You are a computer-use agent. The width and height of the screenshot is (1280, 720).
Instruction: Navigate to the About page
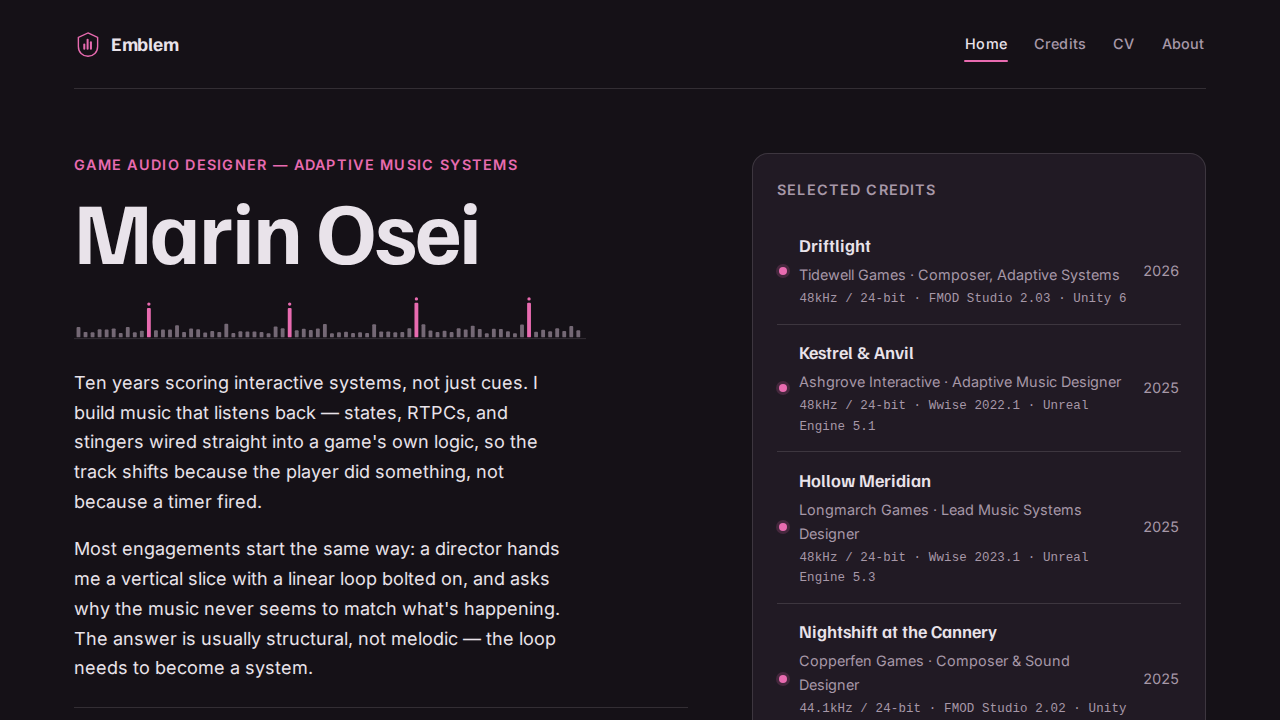click(x=1183, y=44)
